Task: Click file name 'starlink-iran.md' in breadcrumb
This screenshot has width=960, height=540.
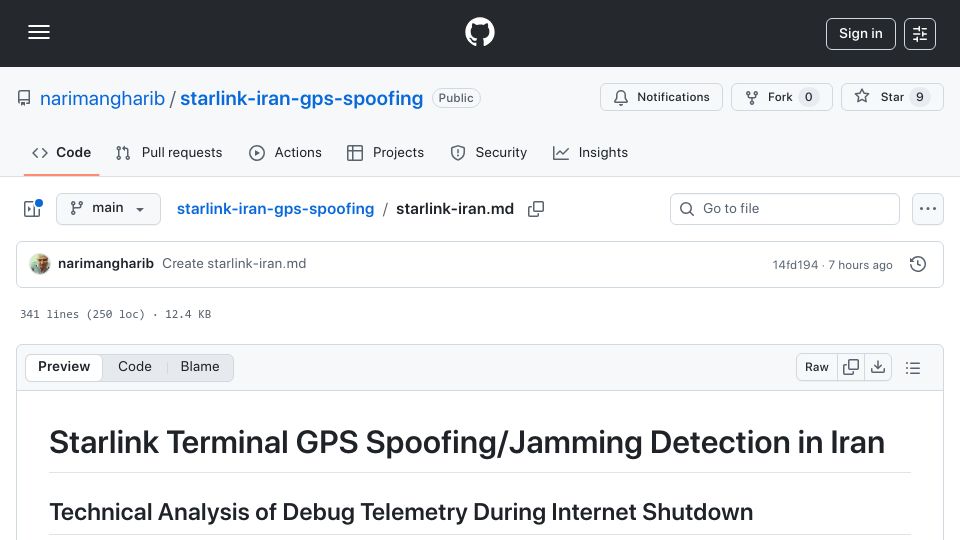Action: (455, 209)
